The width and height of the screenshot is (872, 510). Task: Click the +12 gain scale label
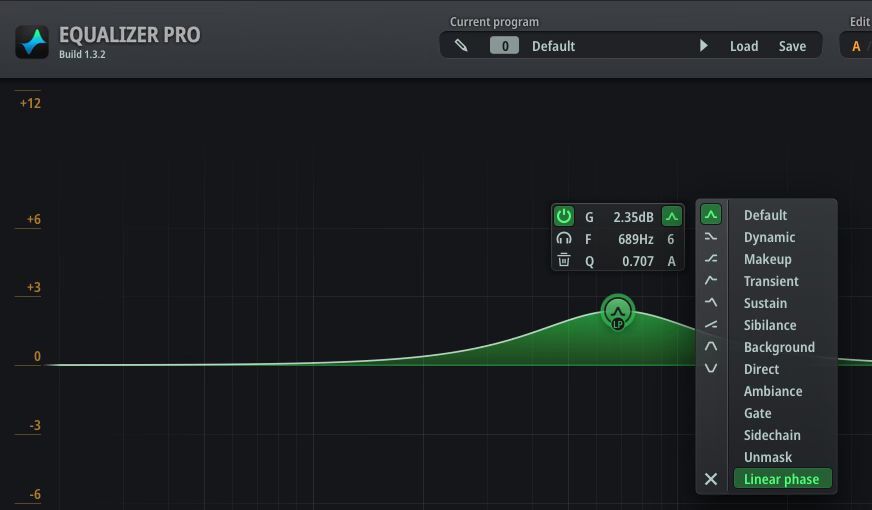(30, 103)
